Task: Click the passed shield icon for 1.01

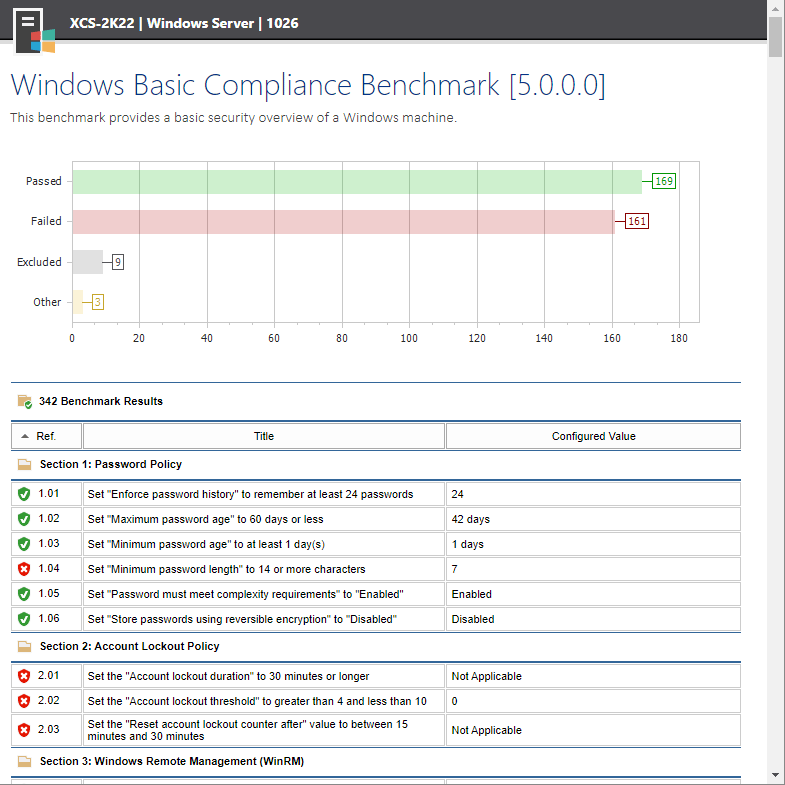Action: (24, 494)
